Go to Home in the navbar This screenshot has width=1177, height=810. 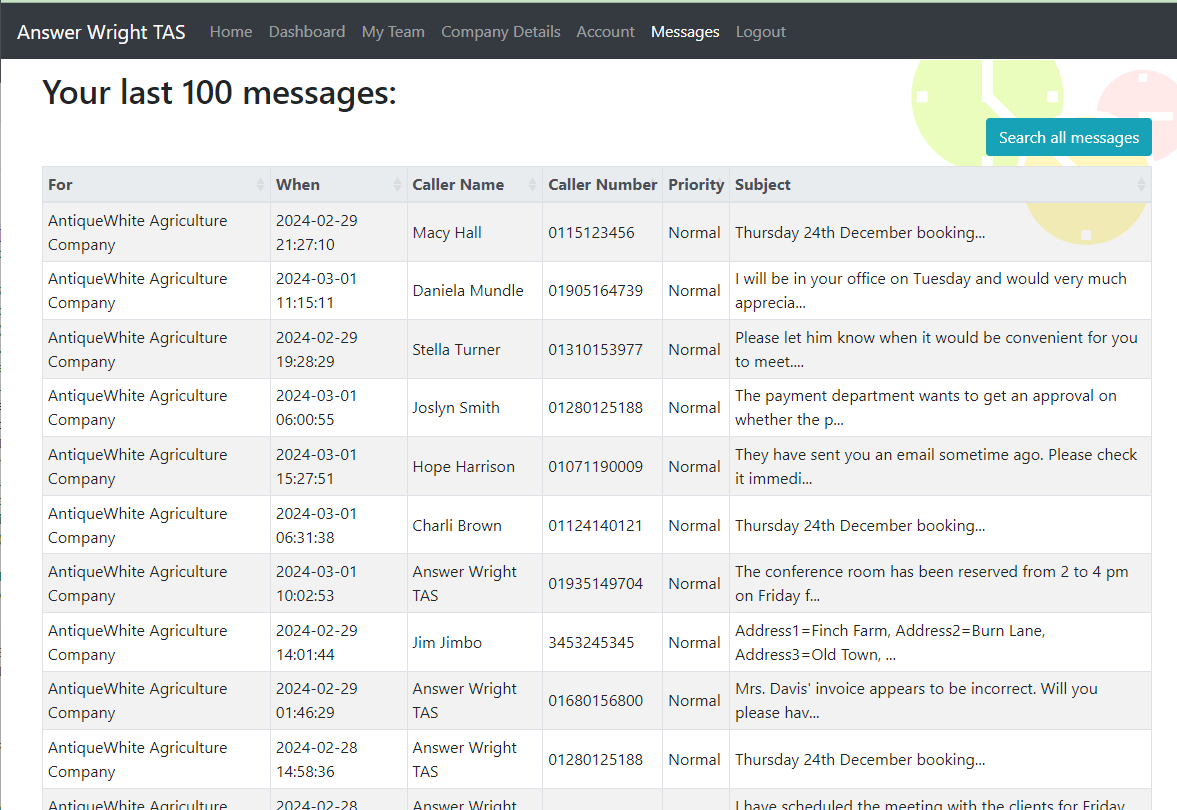pyautogui.click(x=231, y=32)
